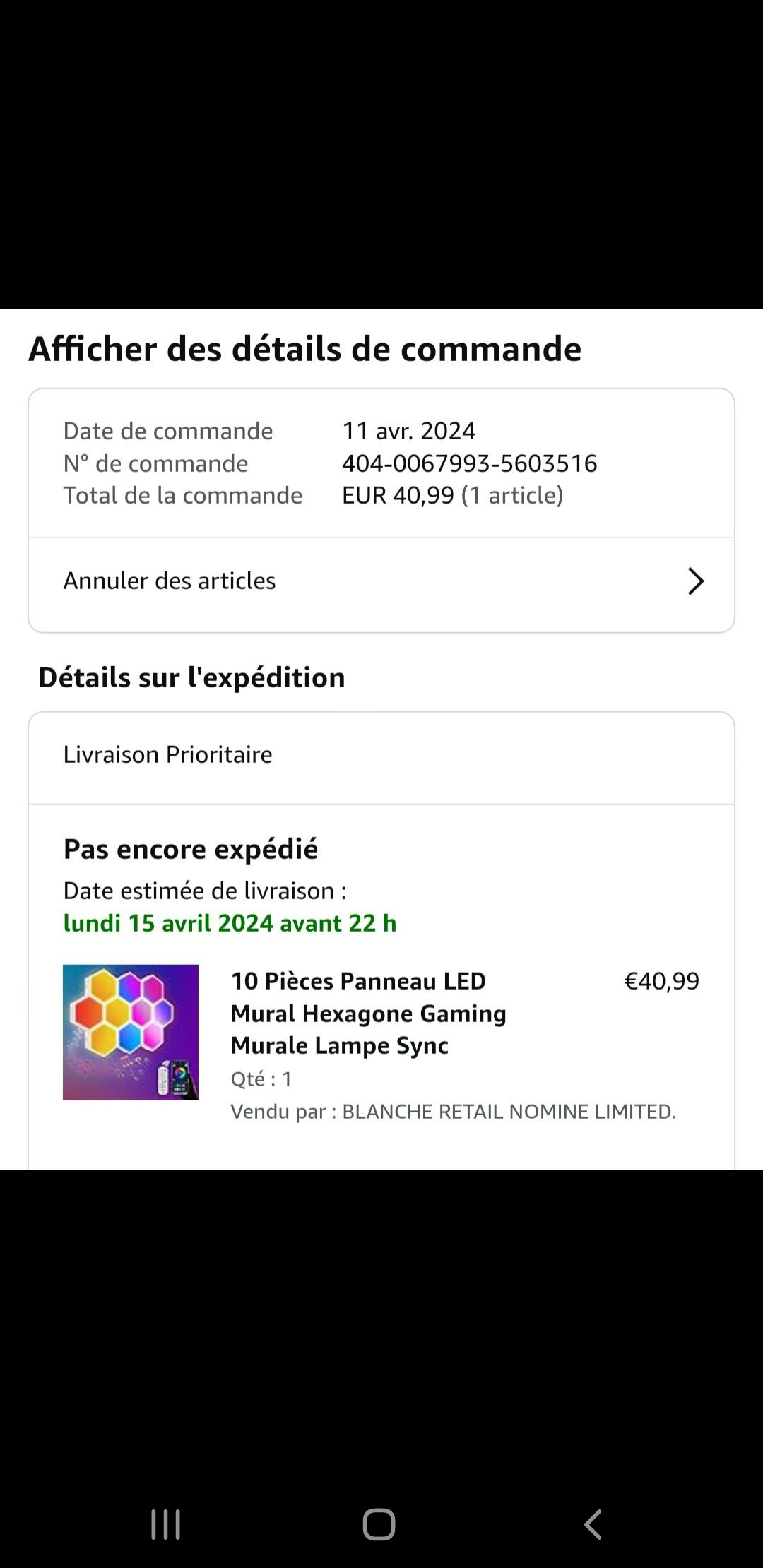The width and height of the screenshot is (763, 1568).
Task: Open the hexagon LED panel product thumbnail
Action: point(131,1032)
